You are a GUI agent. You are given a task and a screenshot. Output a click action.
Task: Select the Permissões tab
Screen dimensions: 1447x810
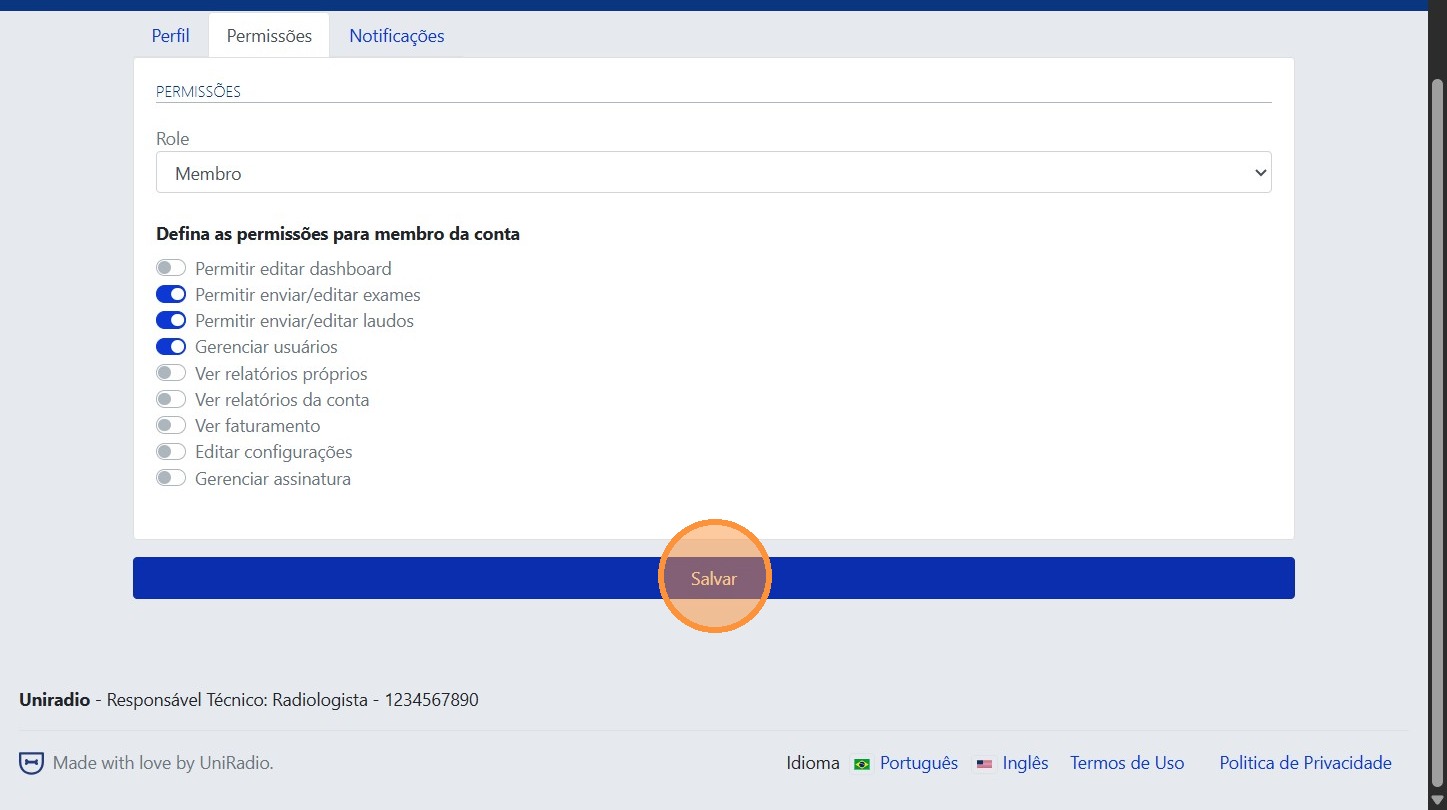pos(269,36)
